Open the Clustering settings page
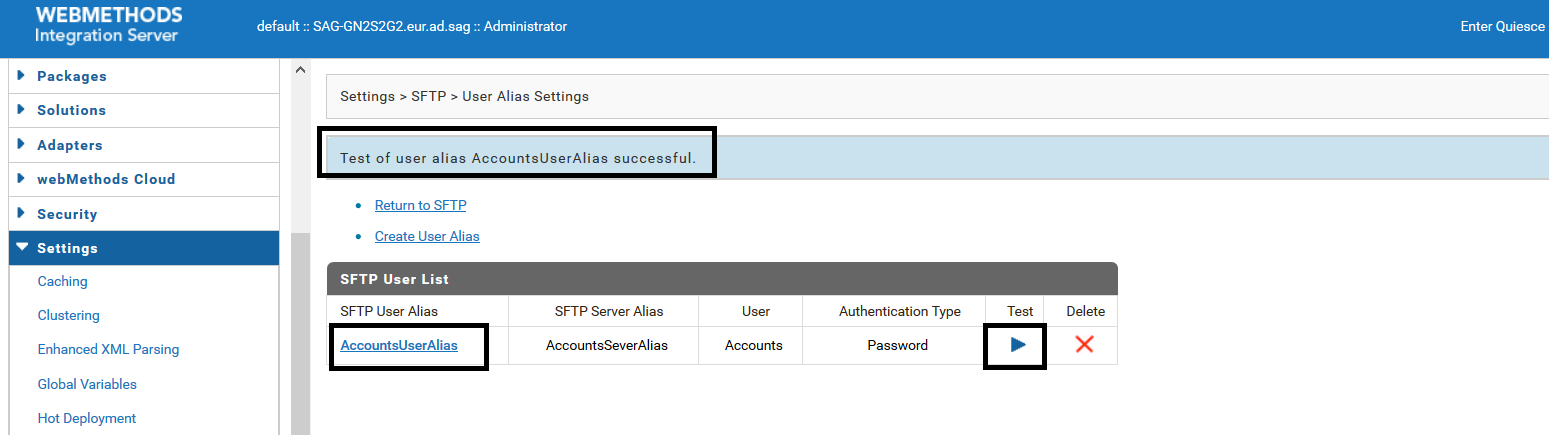 pyautogui.click(x=68, y=316)
